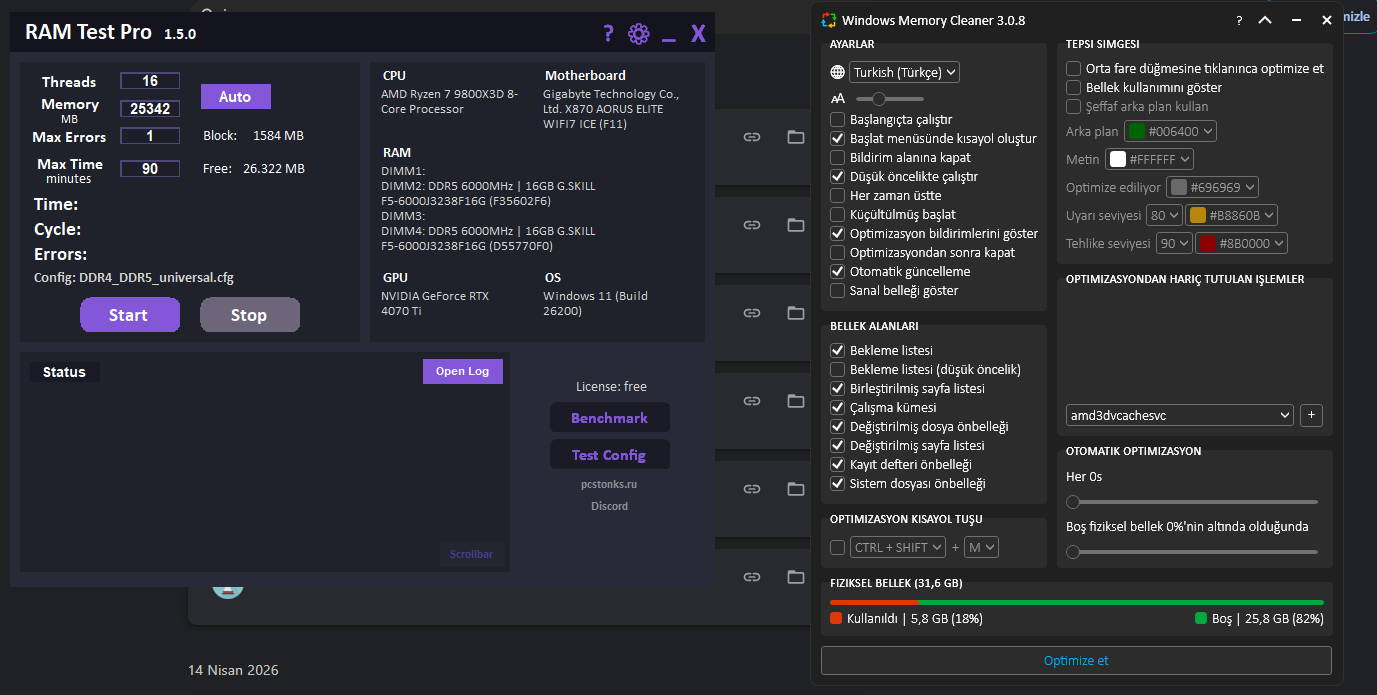This screenshot has width=1377, height=695.
Task: Open the Test Config section
Action: [x=610, y=455]
